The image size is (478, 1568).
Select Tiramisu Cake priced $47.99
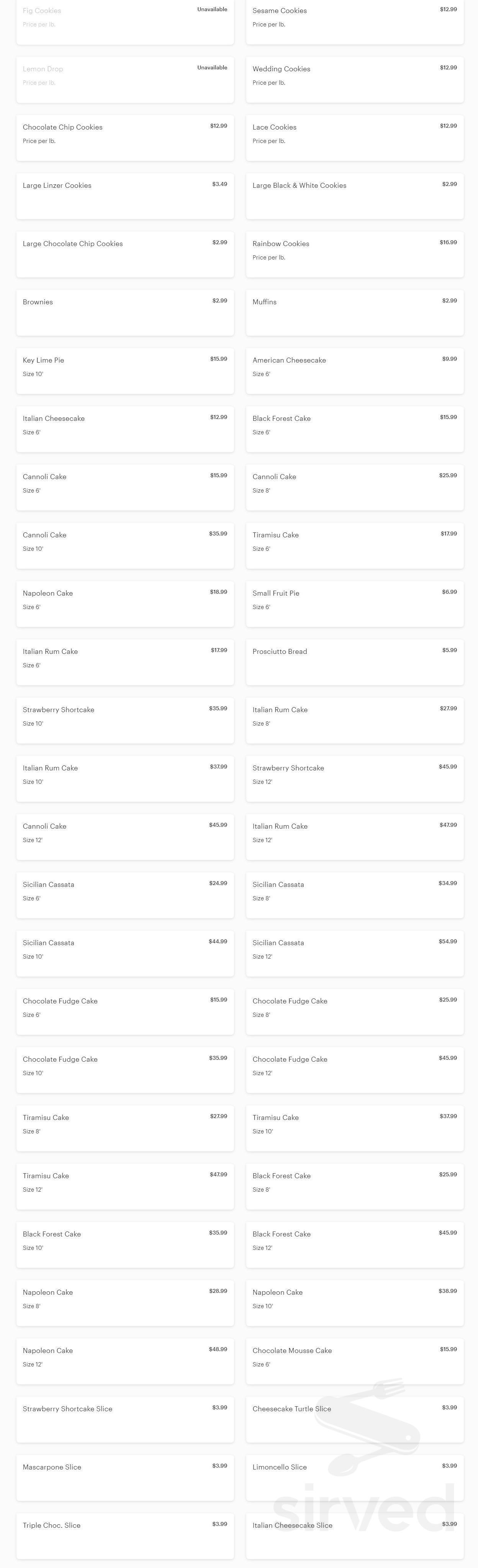click(x=124, y=1186)
